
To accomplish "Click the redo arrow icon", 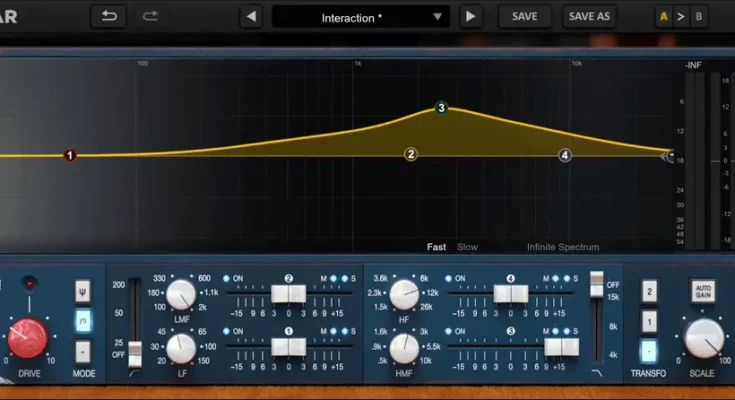I will 151,17.
